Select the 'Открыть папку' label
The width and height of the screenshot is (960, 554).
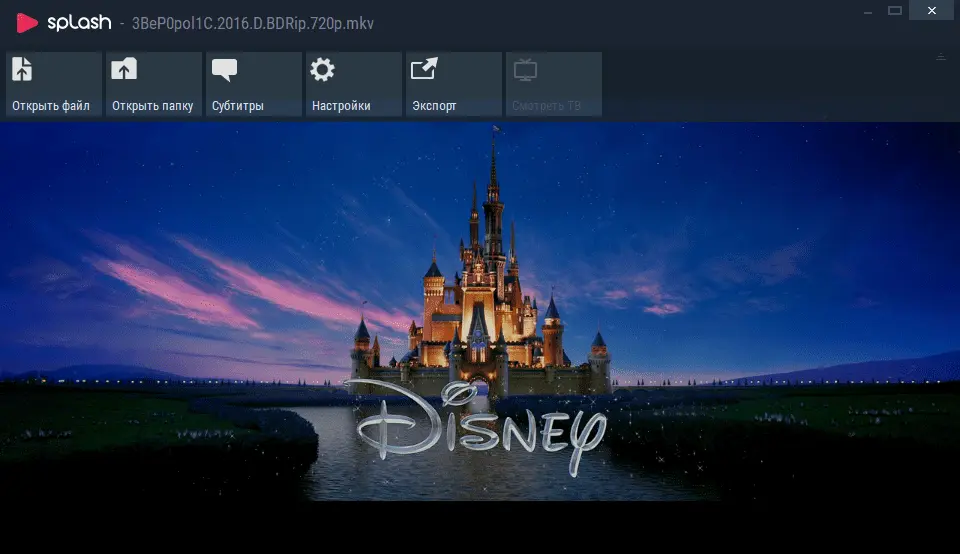[x=152, y=106]
